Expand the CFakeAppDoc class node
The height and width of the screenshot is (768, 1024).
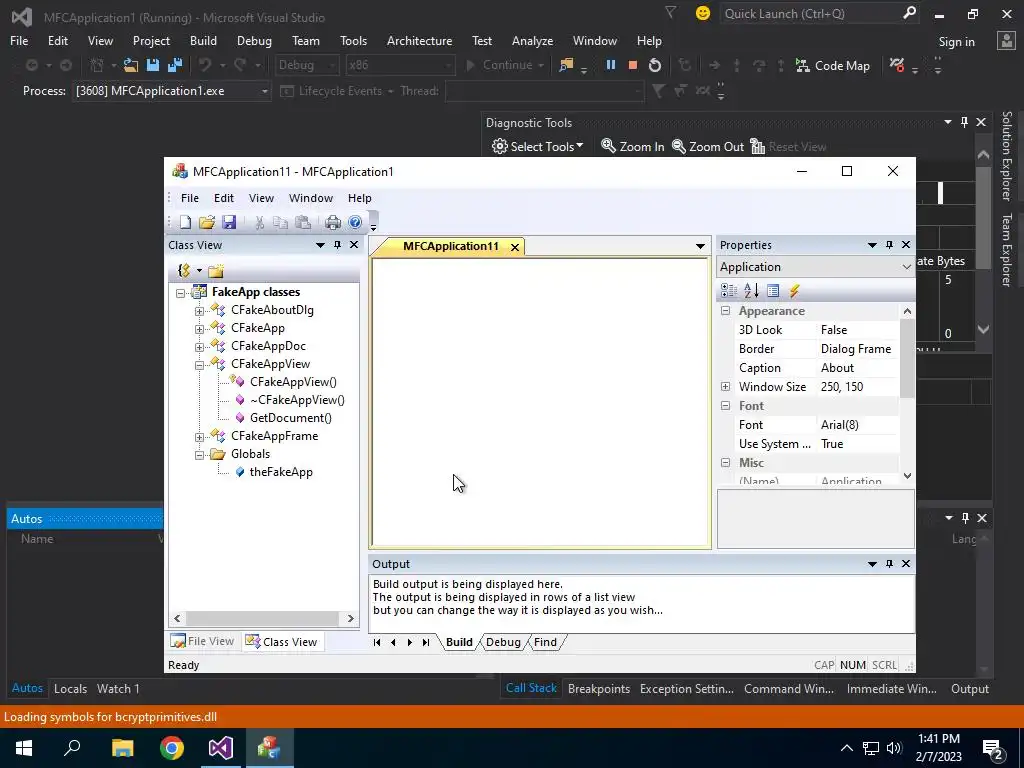point(199,347)
